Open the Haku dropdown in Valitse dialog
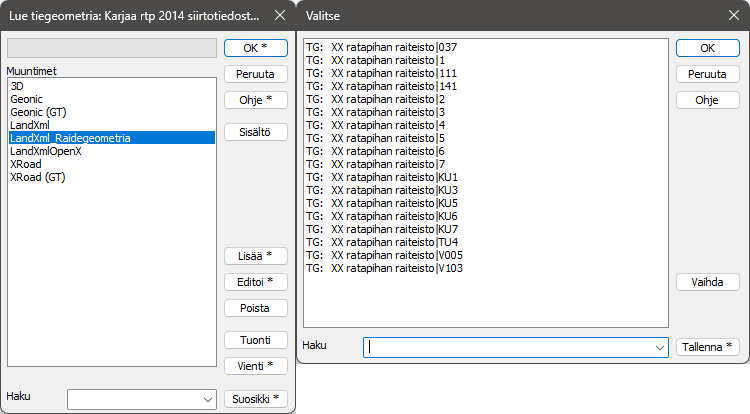The image size is (750, 414). pyautogui.click(x=660, y=347)
